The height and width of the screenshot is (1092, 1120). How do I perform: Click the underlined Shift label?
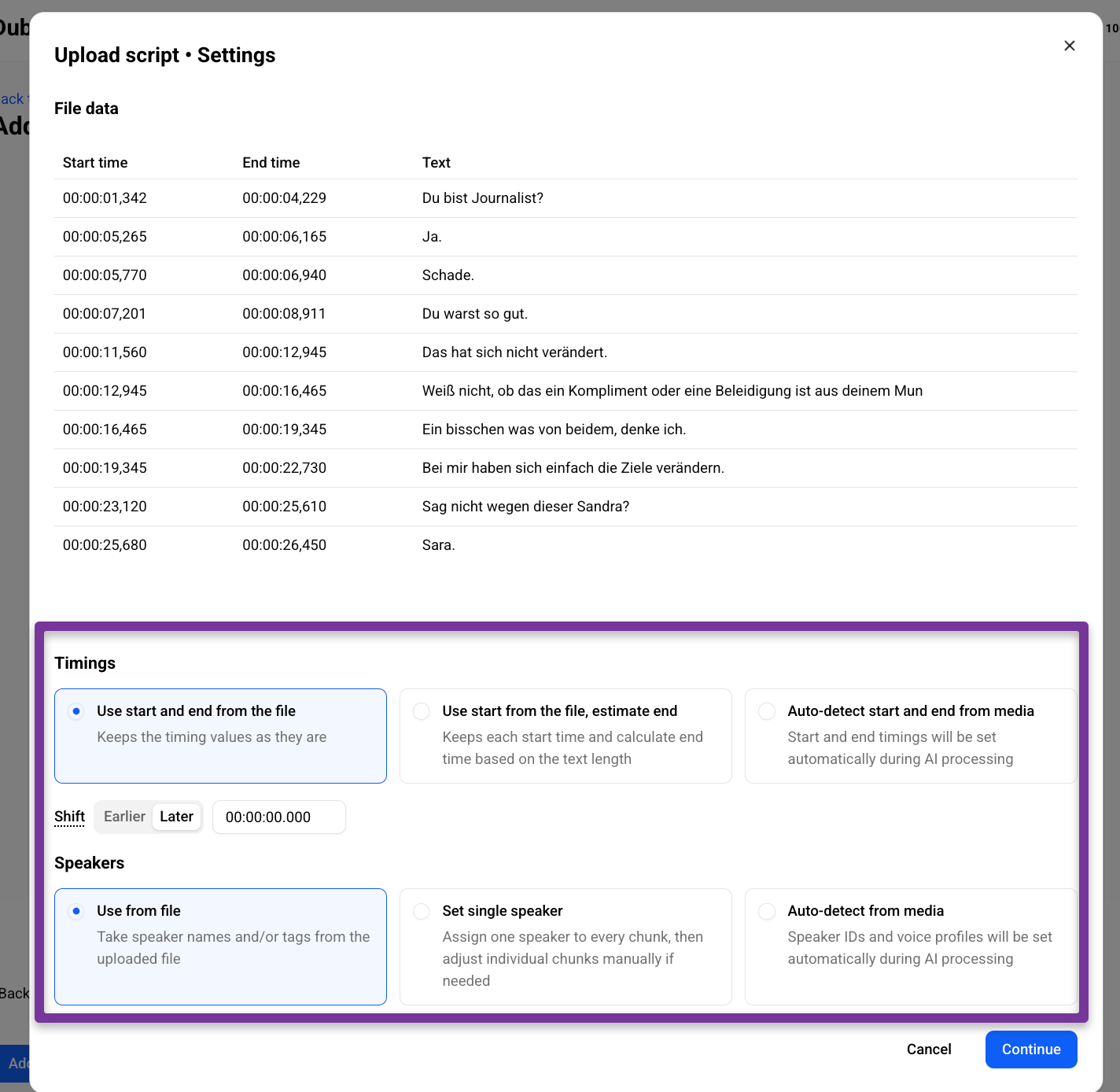click(69, 817)
